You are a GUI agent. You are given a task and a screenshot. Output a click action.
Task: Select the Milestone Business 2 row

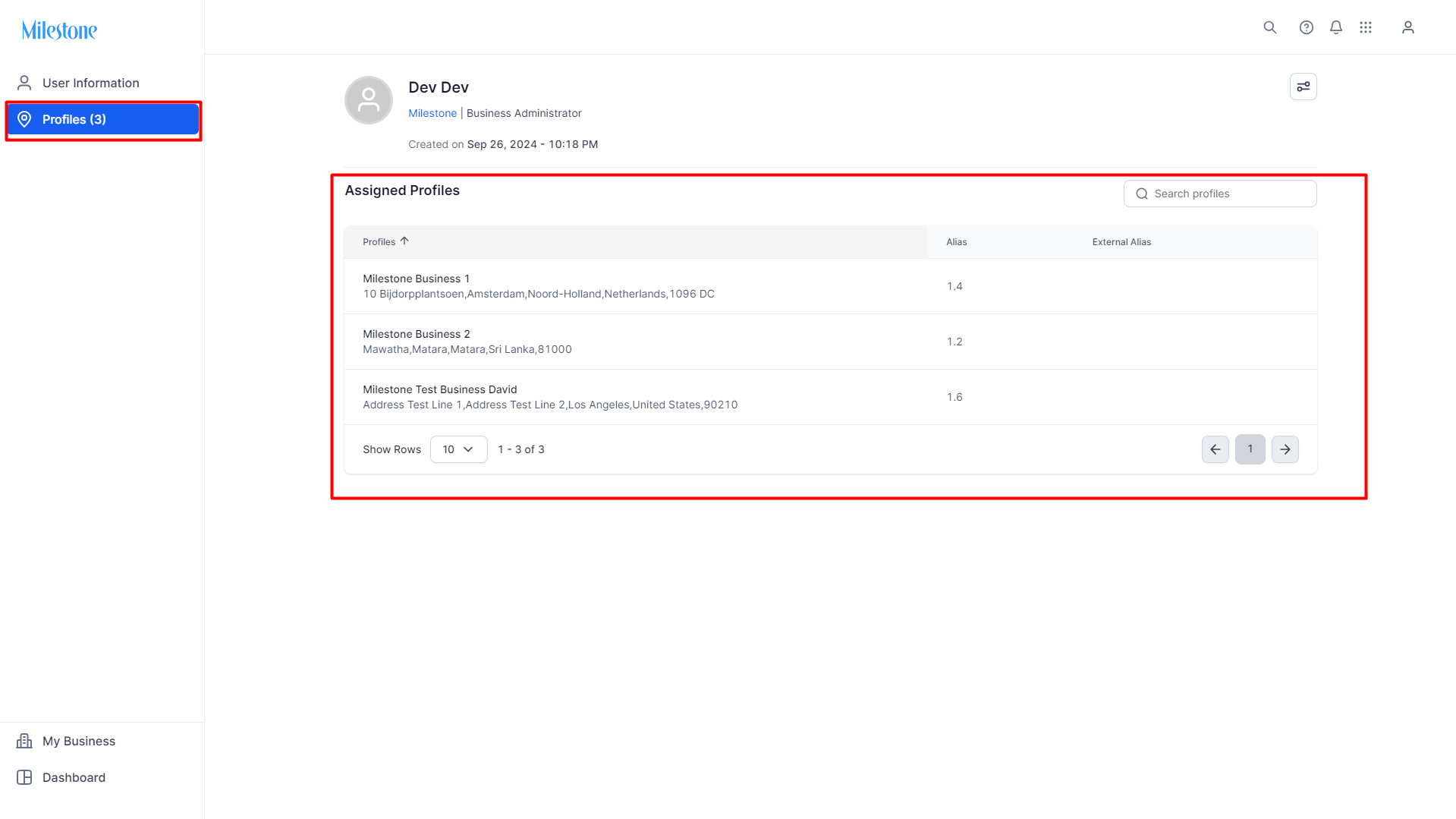click(x=830, y=342)
